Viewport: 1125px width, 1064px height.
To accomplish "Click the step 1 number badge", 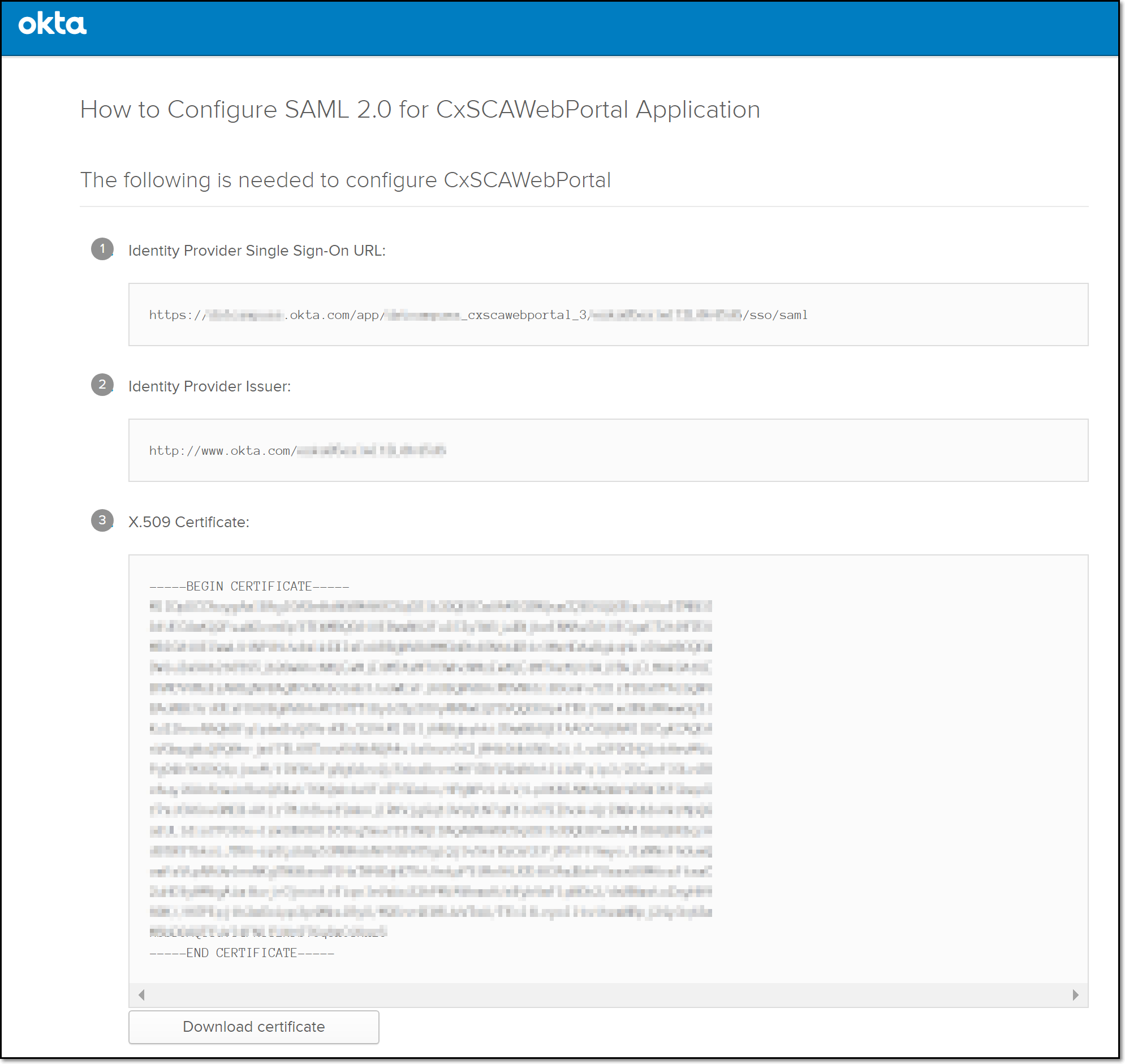I will pyautogui.click(x=102, y=249).
